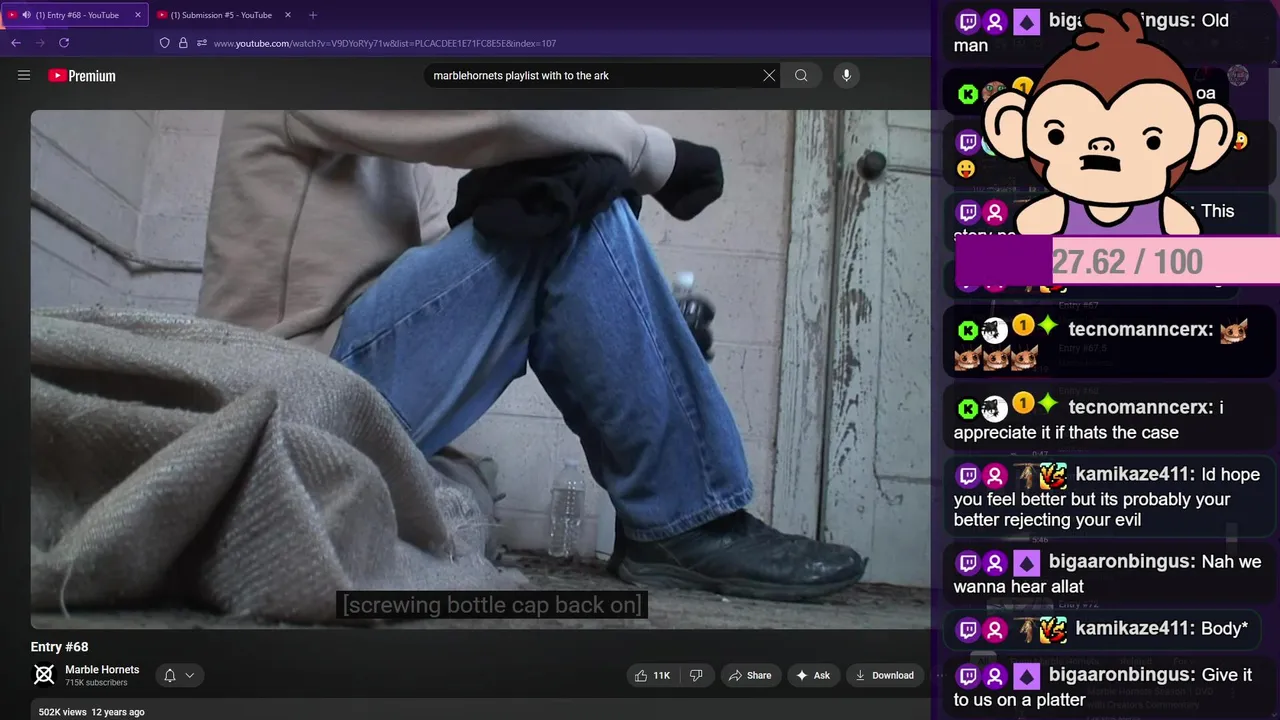
Task: Click the 27.62 / 100 progress bar
Action: click(x=1117, y=262)
